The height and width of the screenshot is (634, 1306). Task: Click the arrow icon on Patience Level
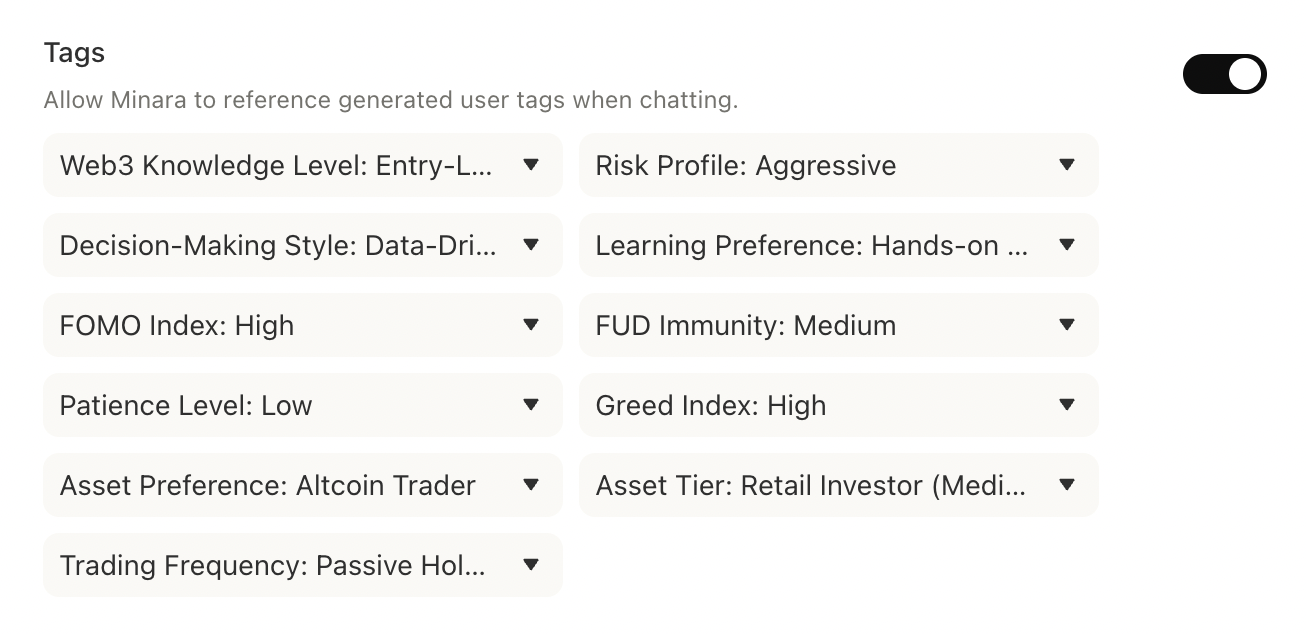click(x=531, y=405)
